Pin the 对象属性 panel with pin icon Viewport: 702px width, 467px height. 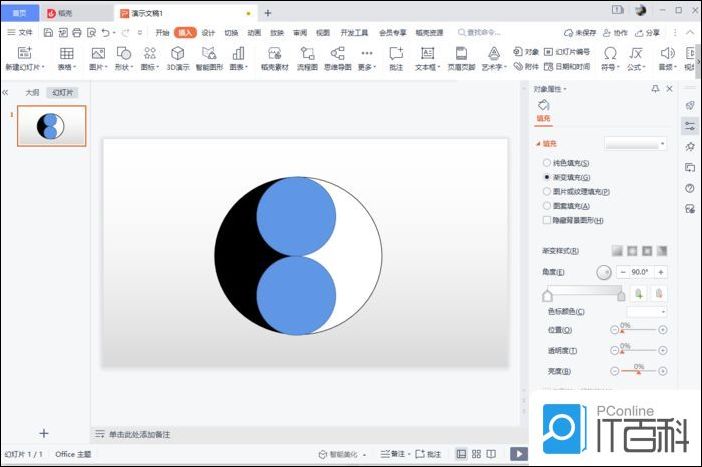(x=655, y=89)
